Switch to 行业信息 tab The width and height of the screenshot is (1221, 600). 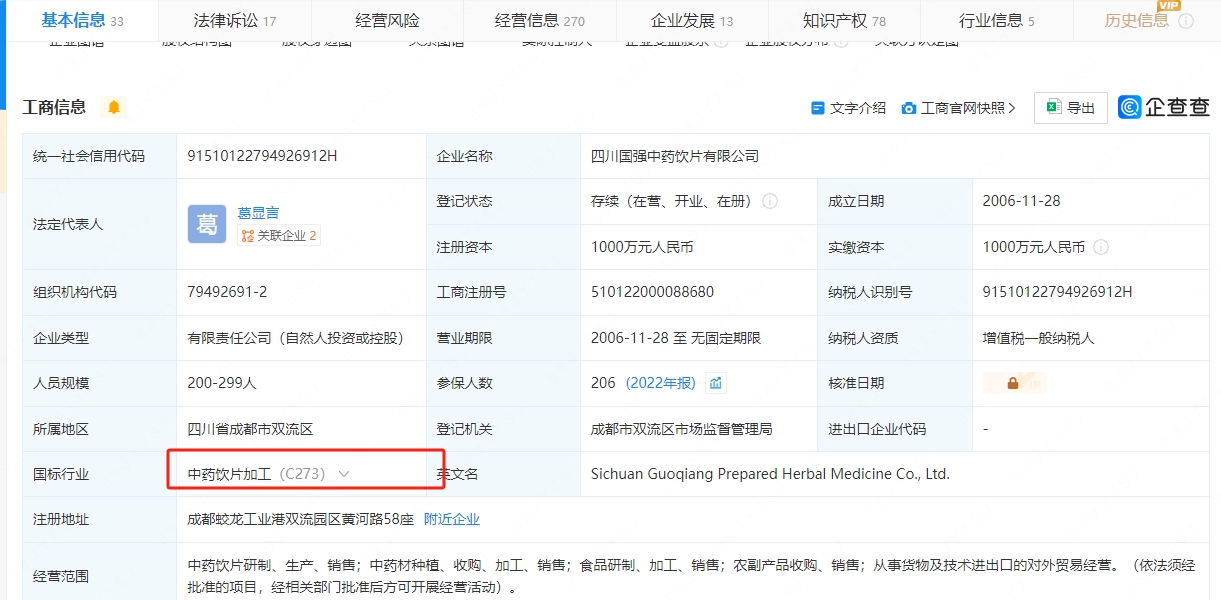997,20
